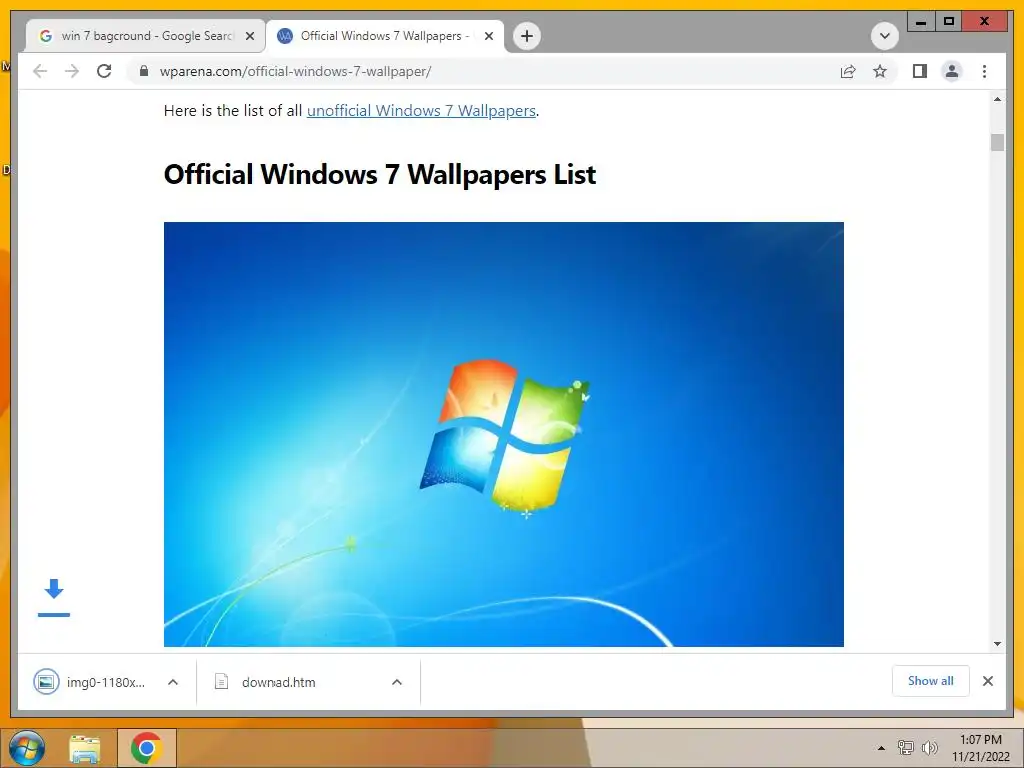Open Chrome side panel
The image size is (1024, 768).
(920, 71)
